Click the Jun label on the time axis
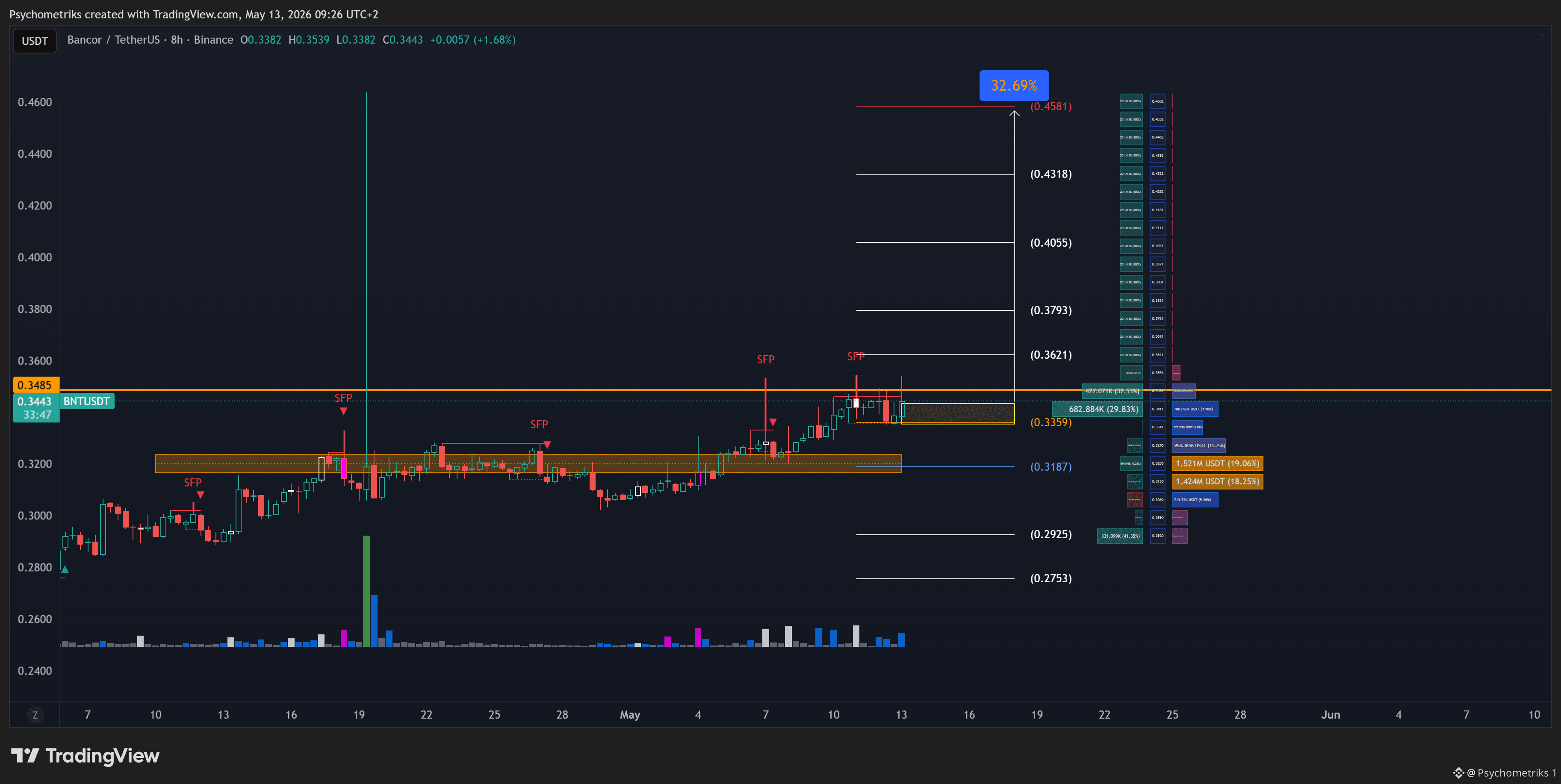The width and height of the screenshot is (1561, 784). 1330,715
